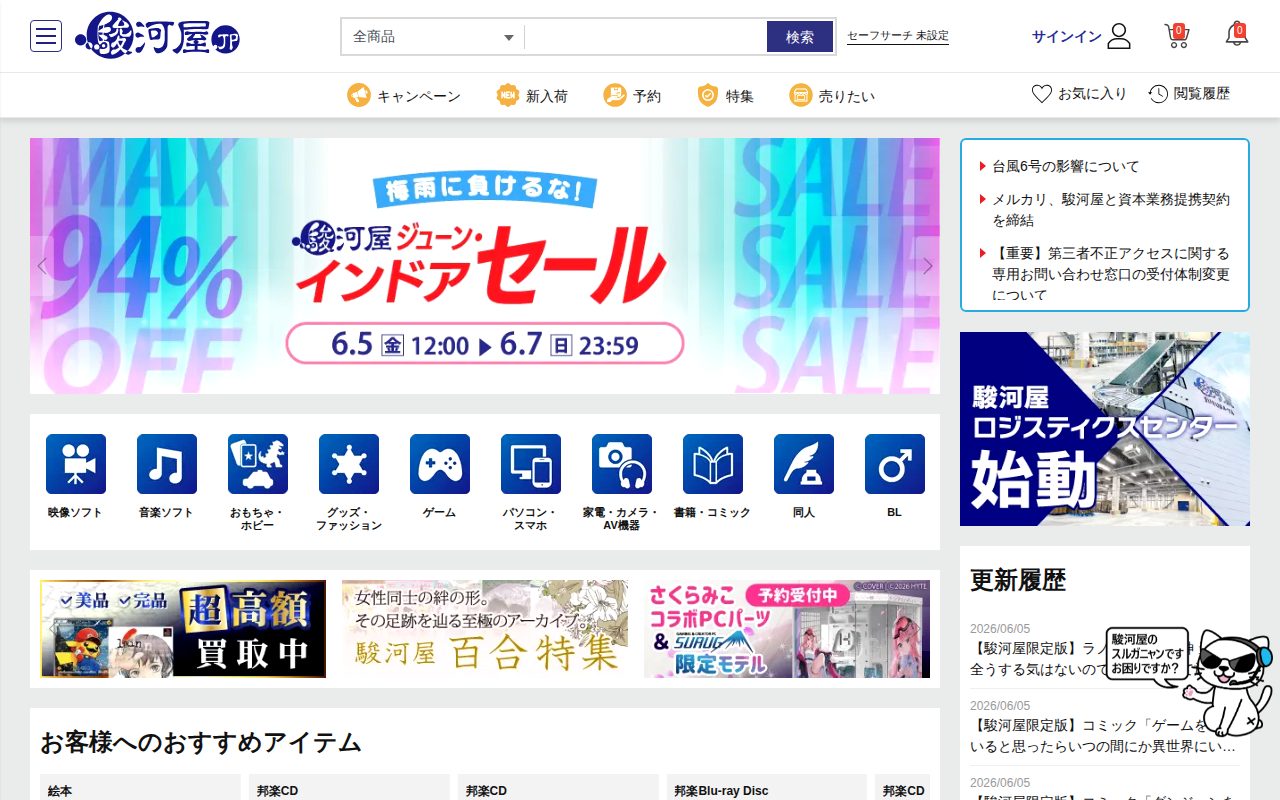Open the 新入荷 menu item
The width and height of the screenshot is (1280, 800).
pyautogui.click(x=532, y=95)
